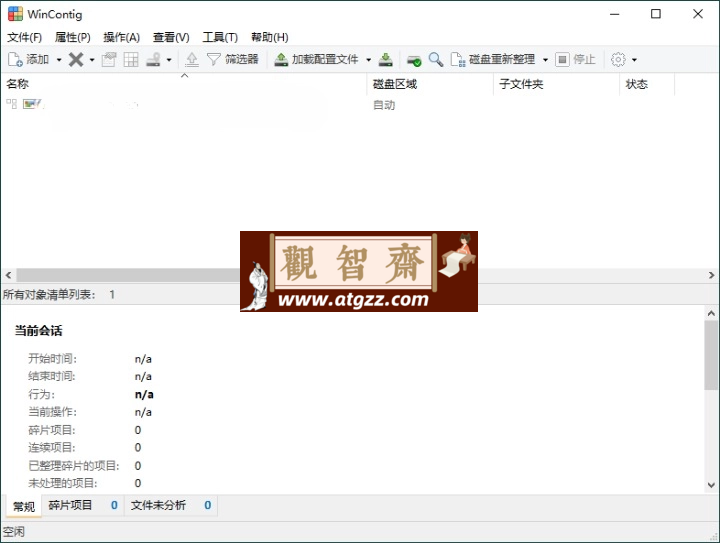This screenshot has height=543, width=720.
Task: Click the 自动 disk zone cell
Action: 384,105
